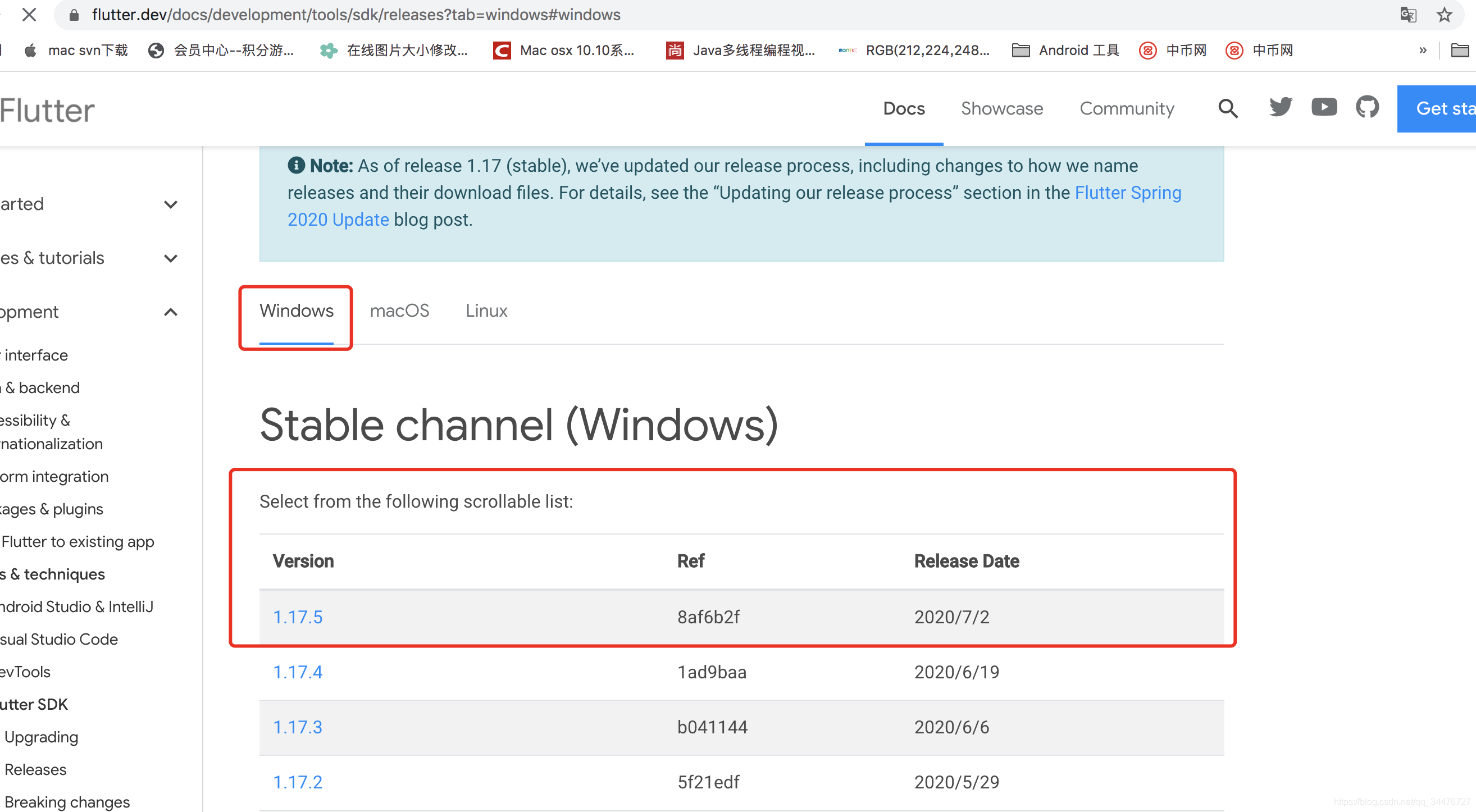
Task: Click the Flutter logo text
Action: (47, 110)
